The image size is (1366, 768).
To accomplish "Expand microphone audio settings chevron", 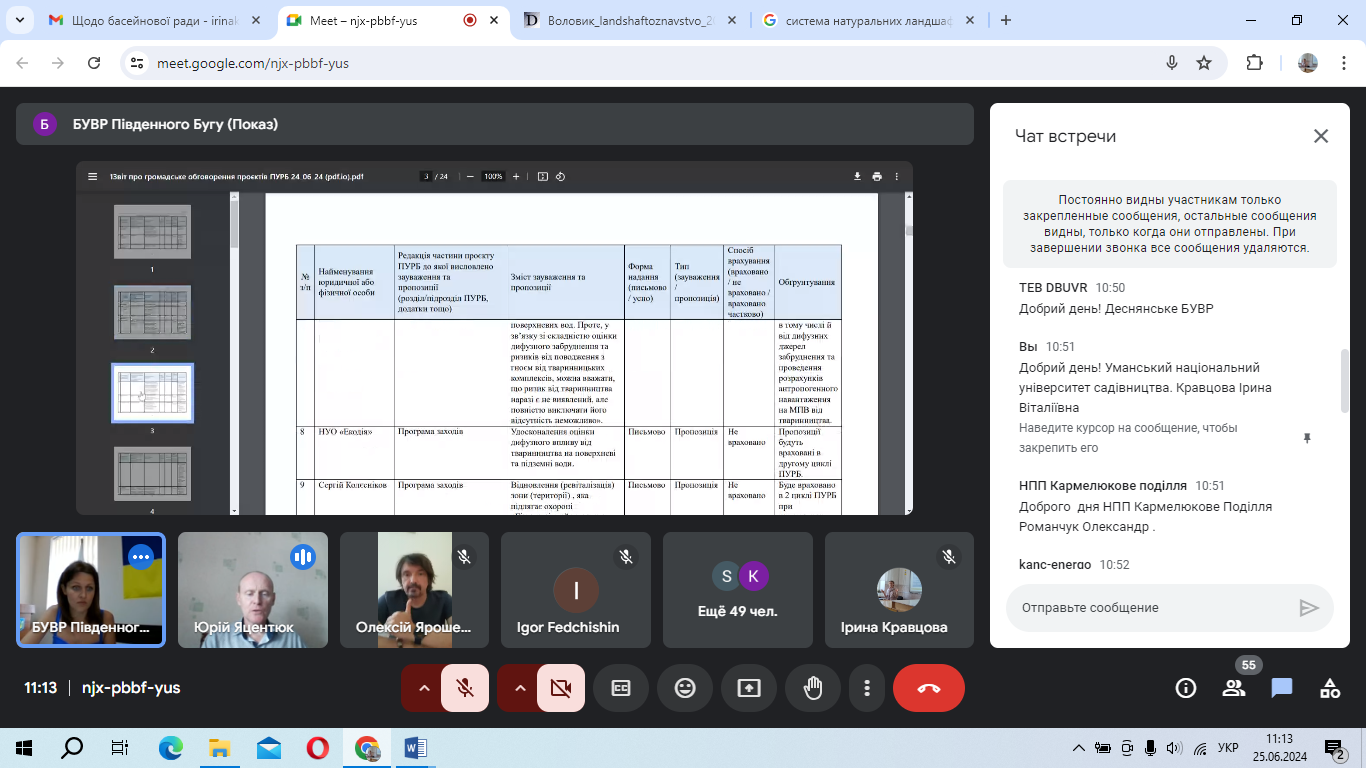I will (x=423, y=688).
